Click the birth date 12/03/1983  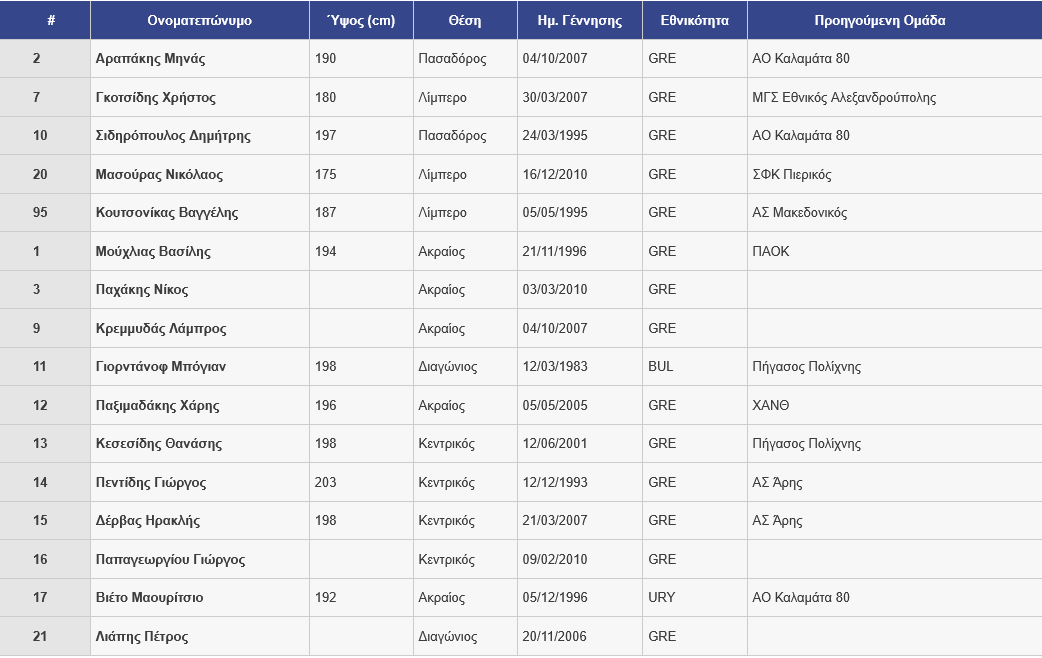point(555,367)
